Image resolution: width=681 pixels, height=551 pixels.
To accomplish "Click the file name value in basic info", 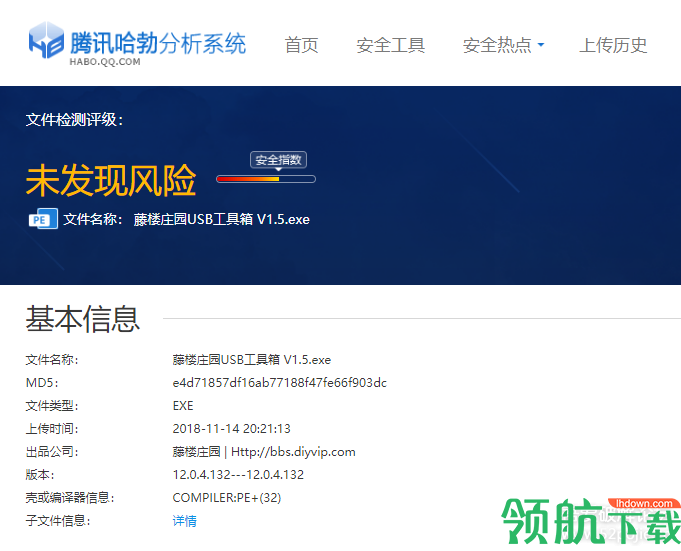I will [x=251, y=360].
